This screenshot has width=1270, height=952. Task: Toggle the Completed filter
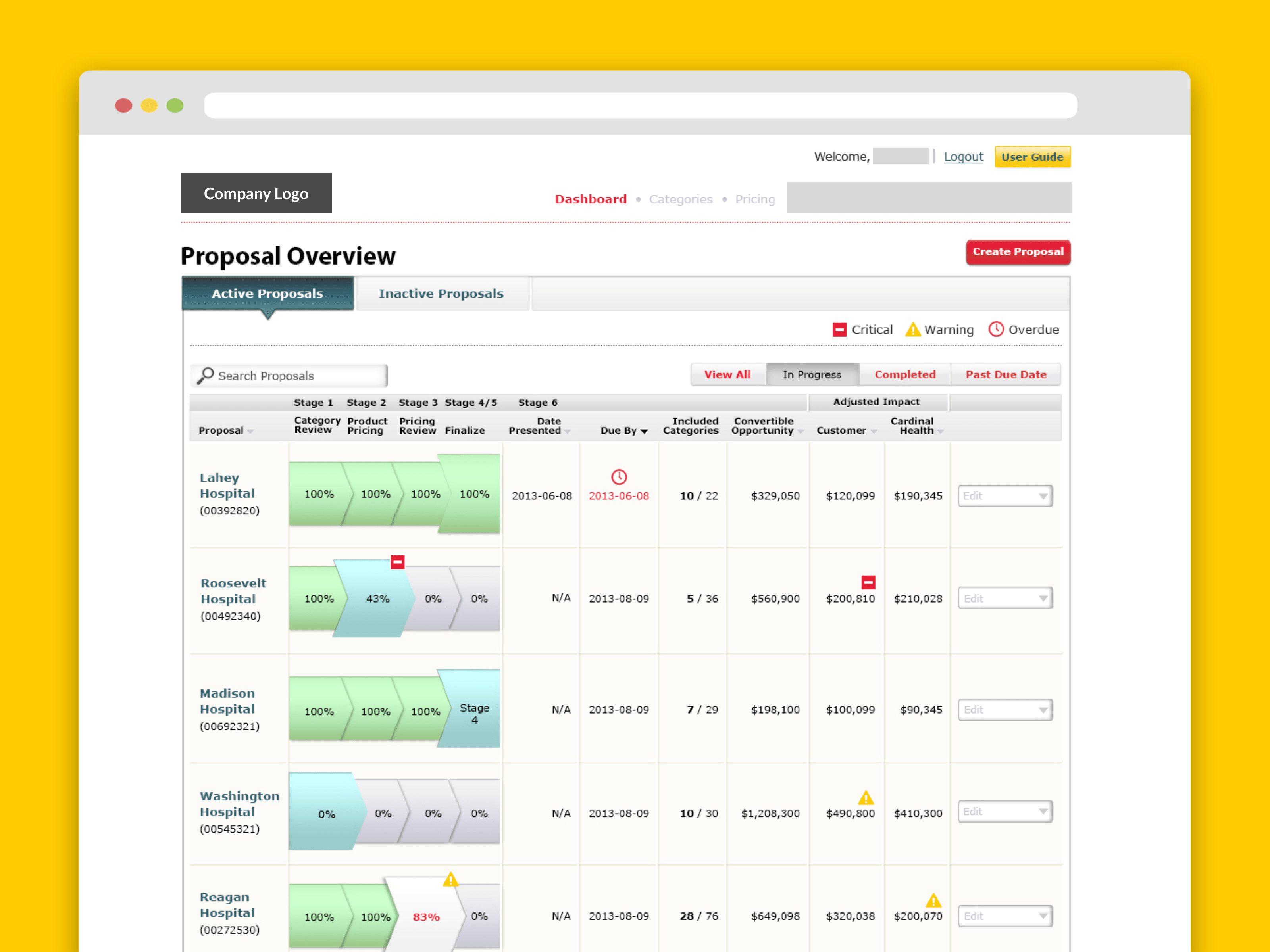click(905, 375)
